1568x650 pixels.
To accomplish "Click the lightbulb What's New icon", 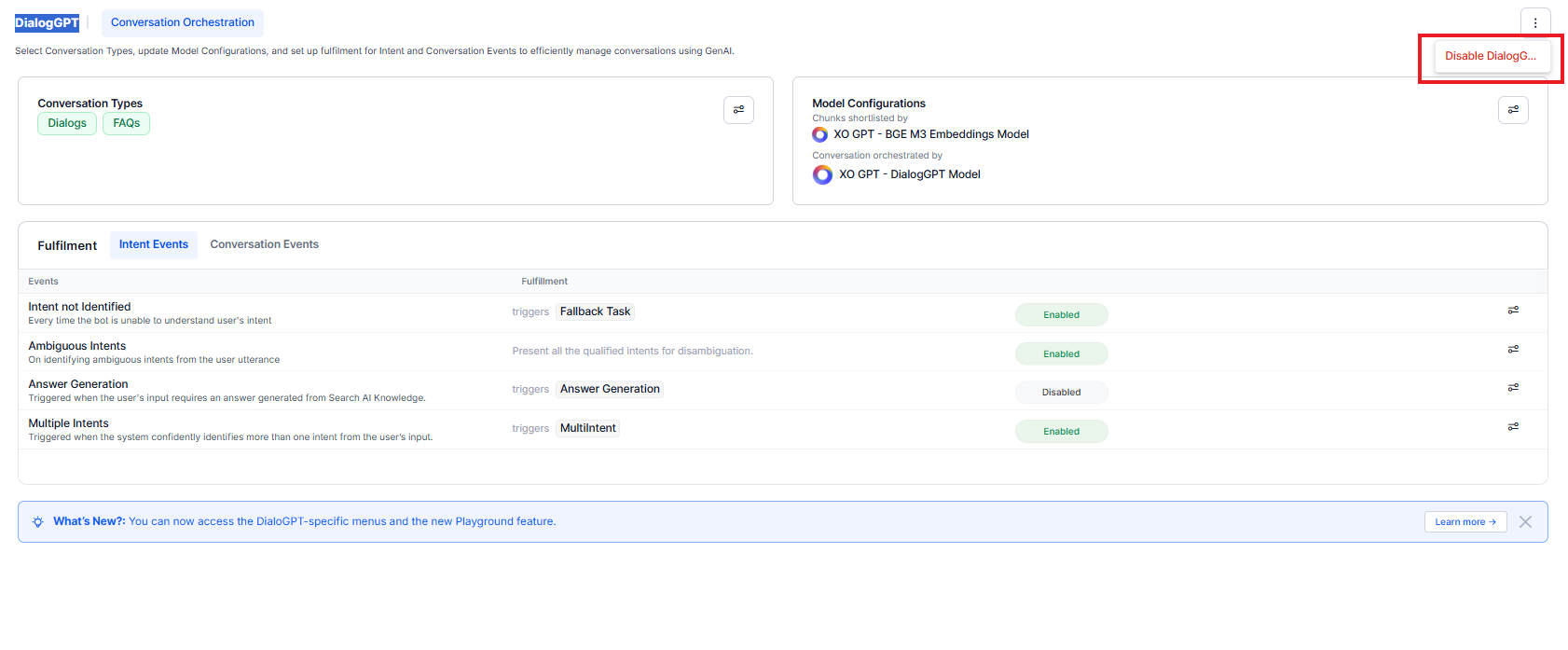I will tap(37, 521).
